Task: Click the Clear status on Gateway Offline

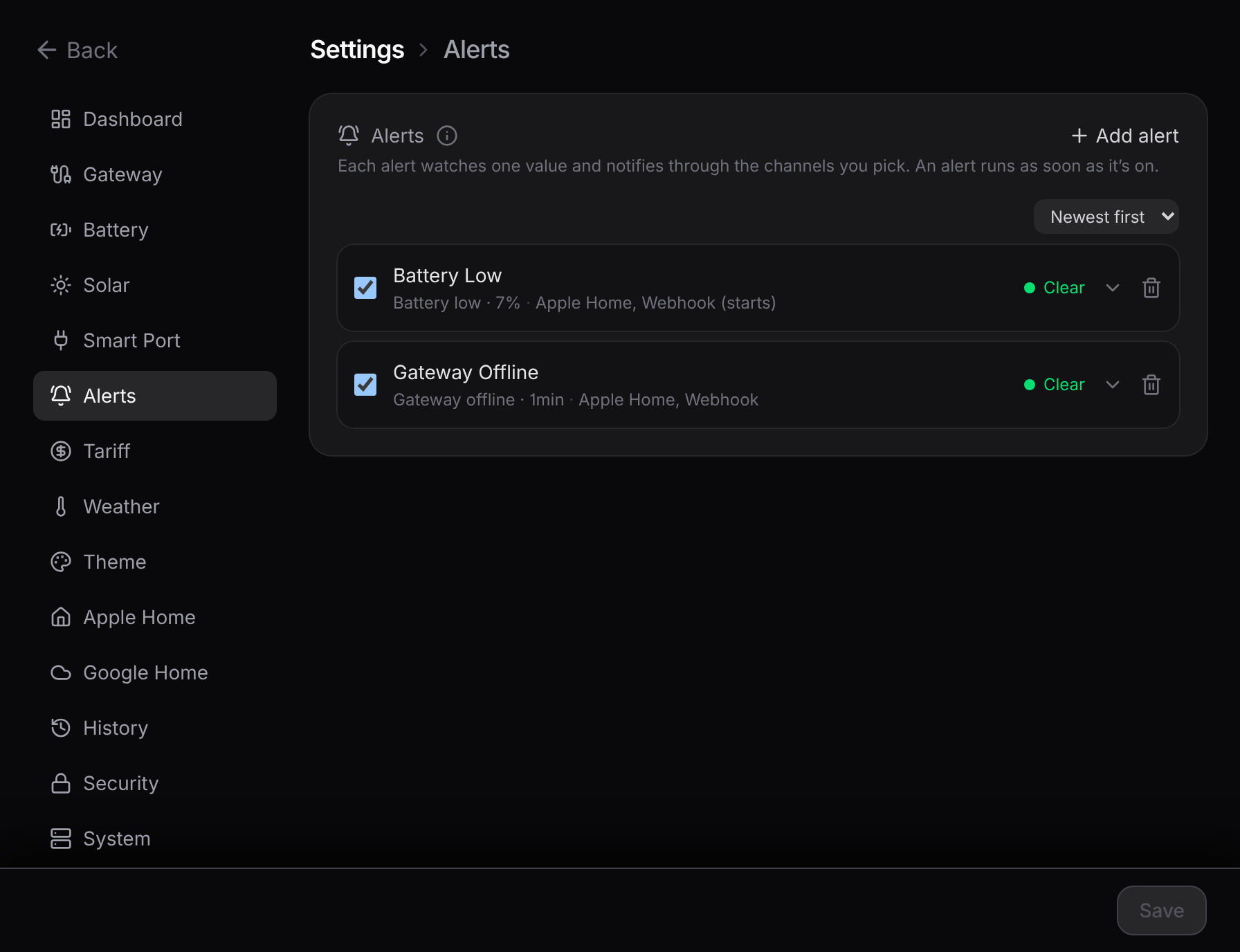Action: pos(1055,385)
